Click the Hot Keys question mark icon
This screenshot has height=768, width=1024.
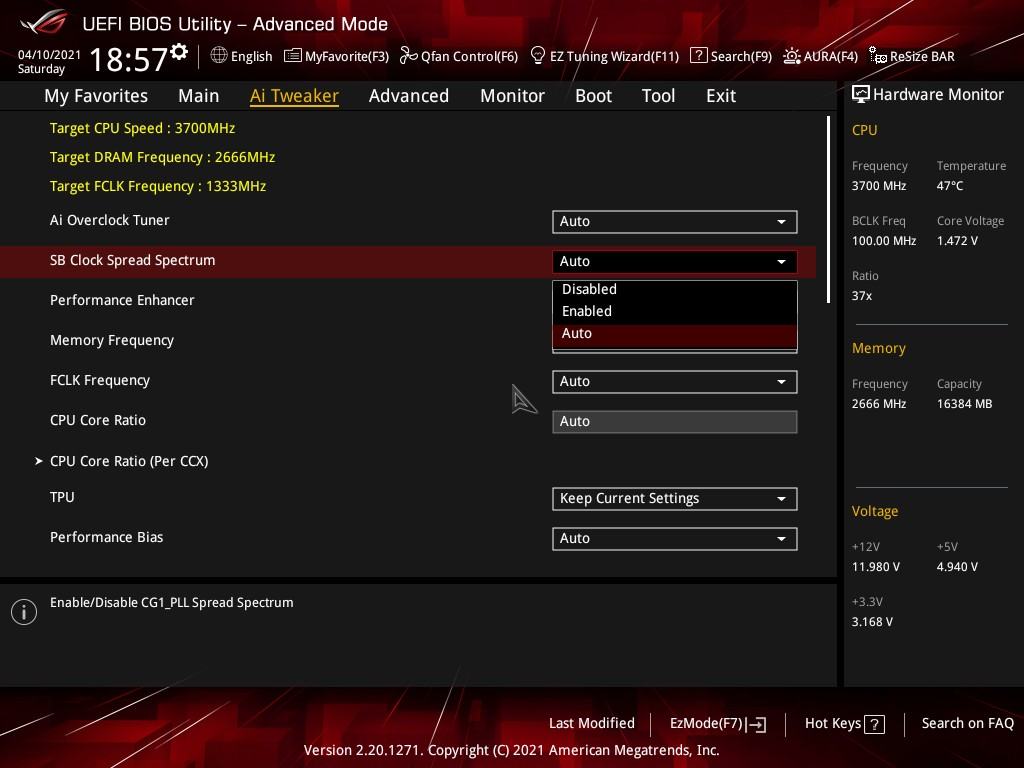[874, 724]
